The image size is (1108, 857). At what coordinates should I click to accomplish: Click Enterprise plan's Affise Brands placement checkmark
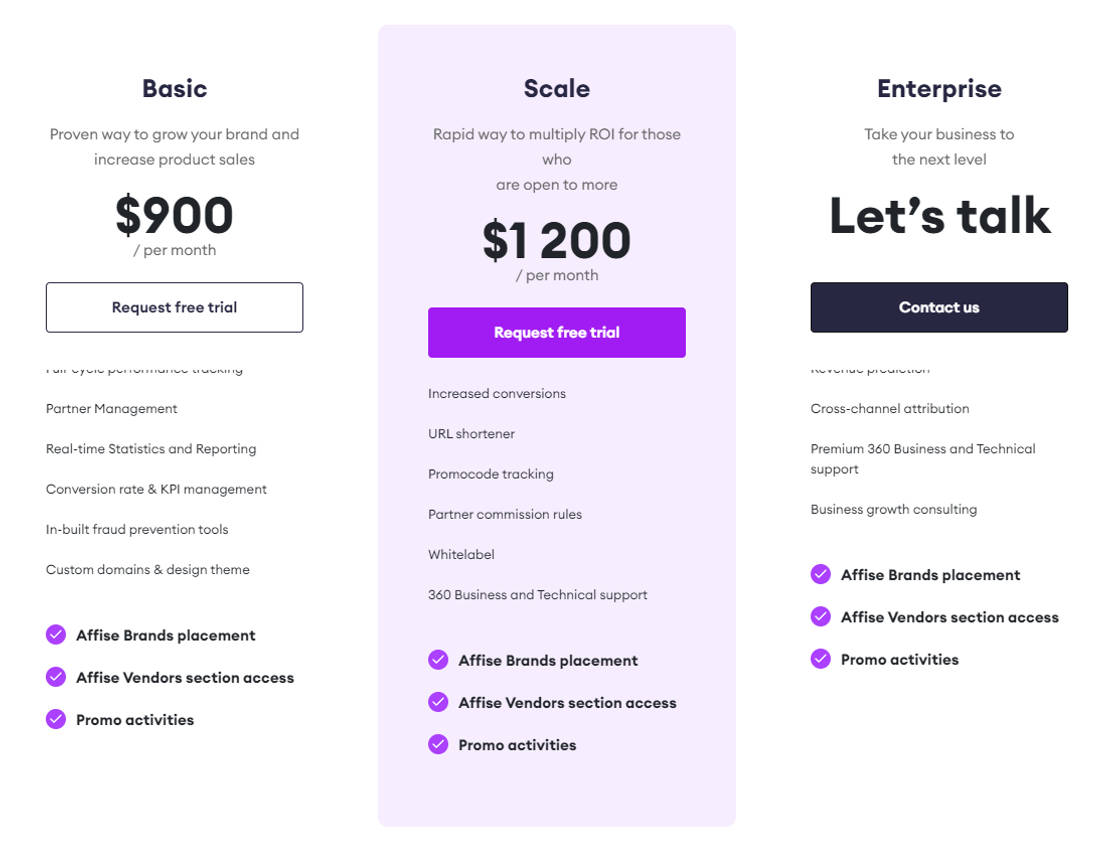[x=821, y=574]
